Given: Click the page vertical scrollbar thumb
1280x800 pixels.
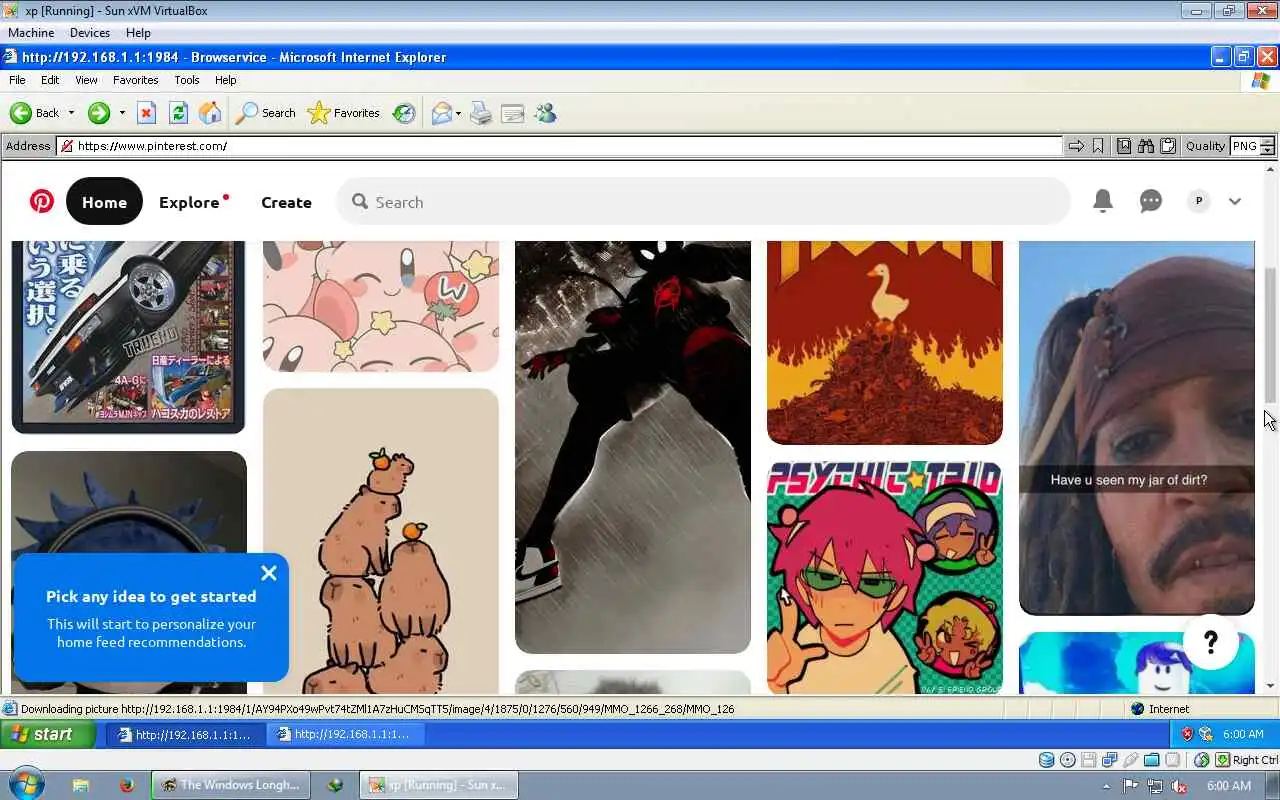Looking at the screenshot, I should click(x=1271, y=335).
